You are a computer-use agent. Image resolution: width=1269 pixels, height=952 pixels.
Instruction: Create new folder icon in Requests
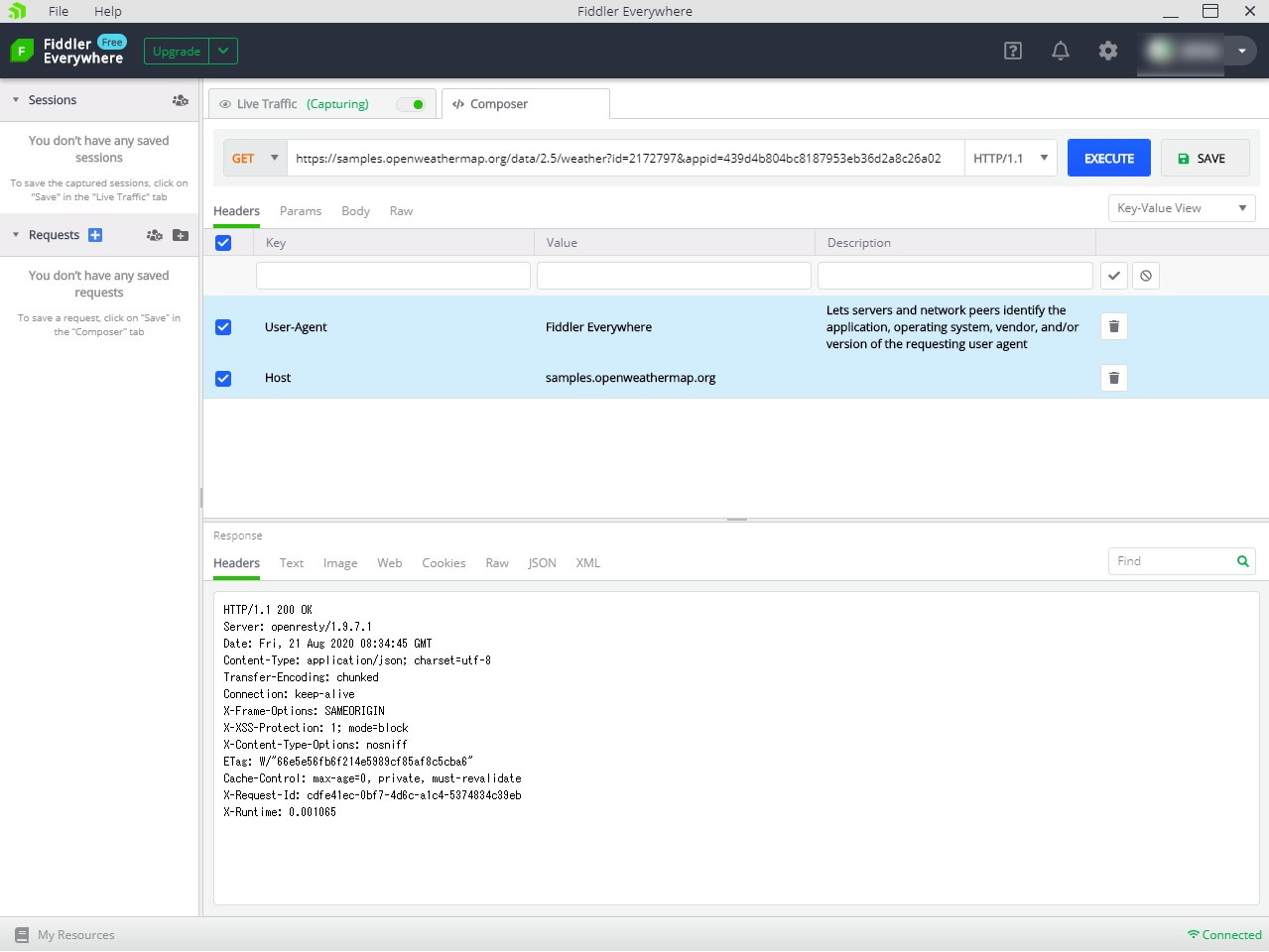(x=181, y=235)
